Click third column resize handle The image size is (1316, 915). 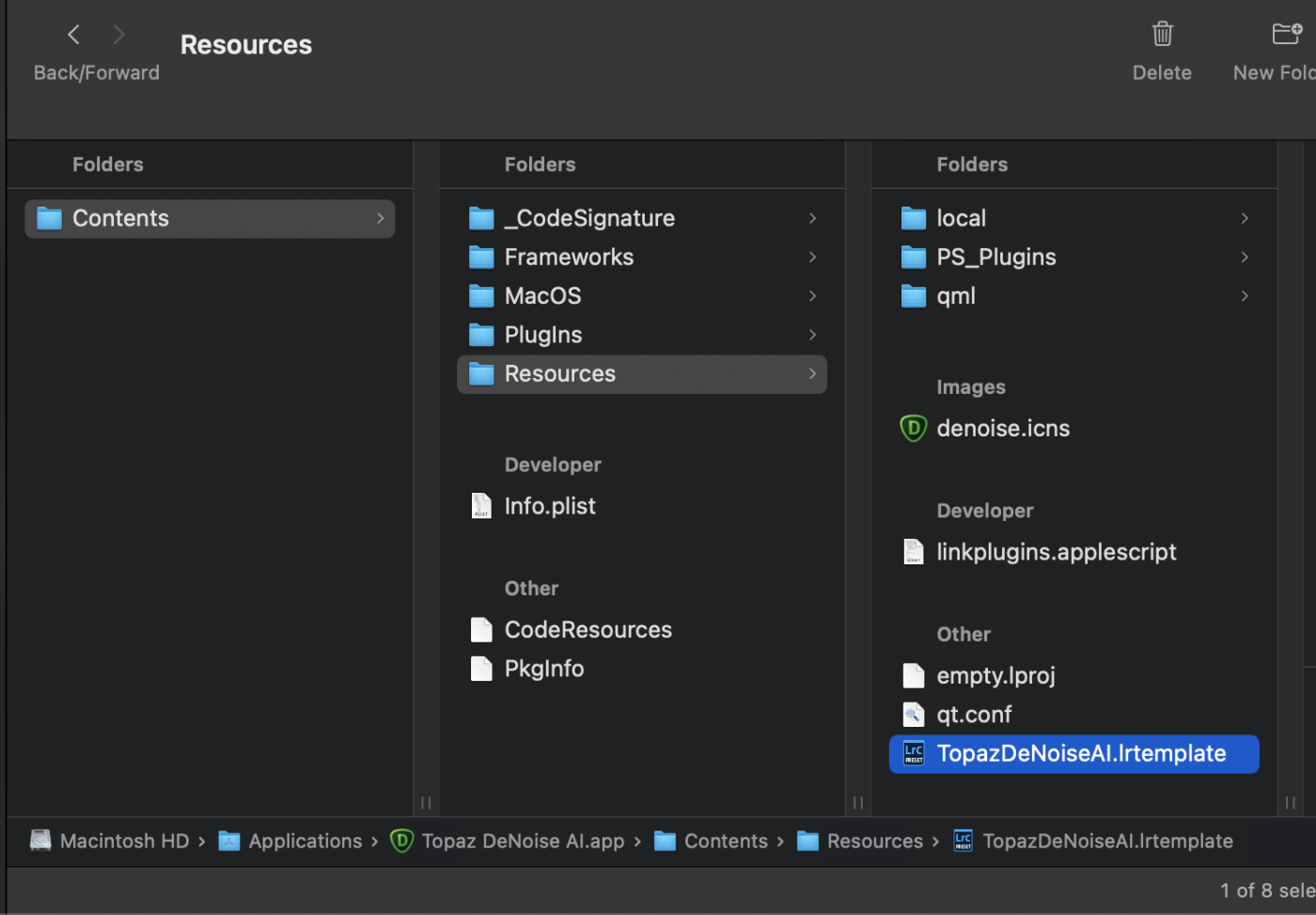pyautogui.click(x=1291, y=803)
